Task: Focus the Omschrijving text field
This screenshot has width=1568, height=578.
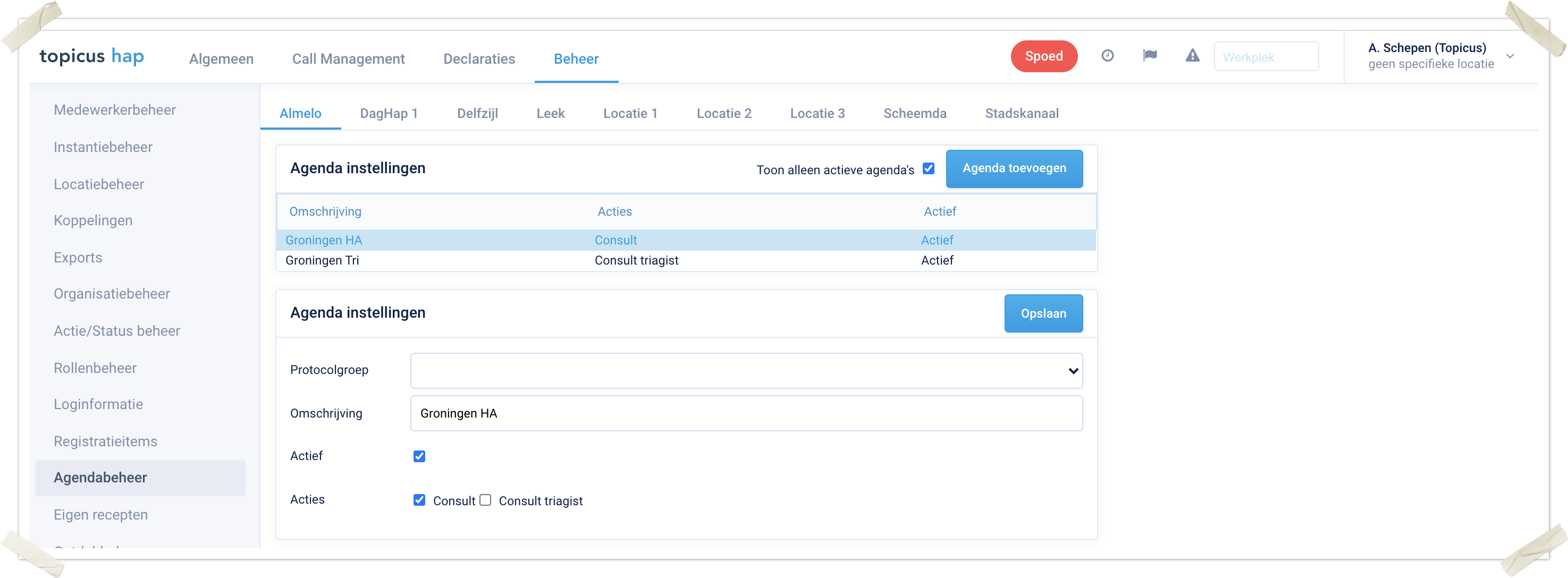Action: (746, 414)
